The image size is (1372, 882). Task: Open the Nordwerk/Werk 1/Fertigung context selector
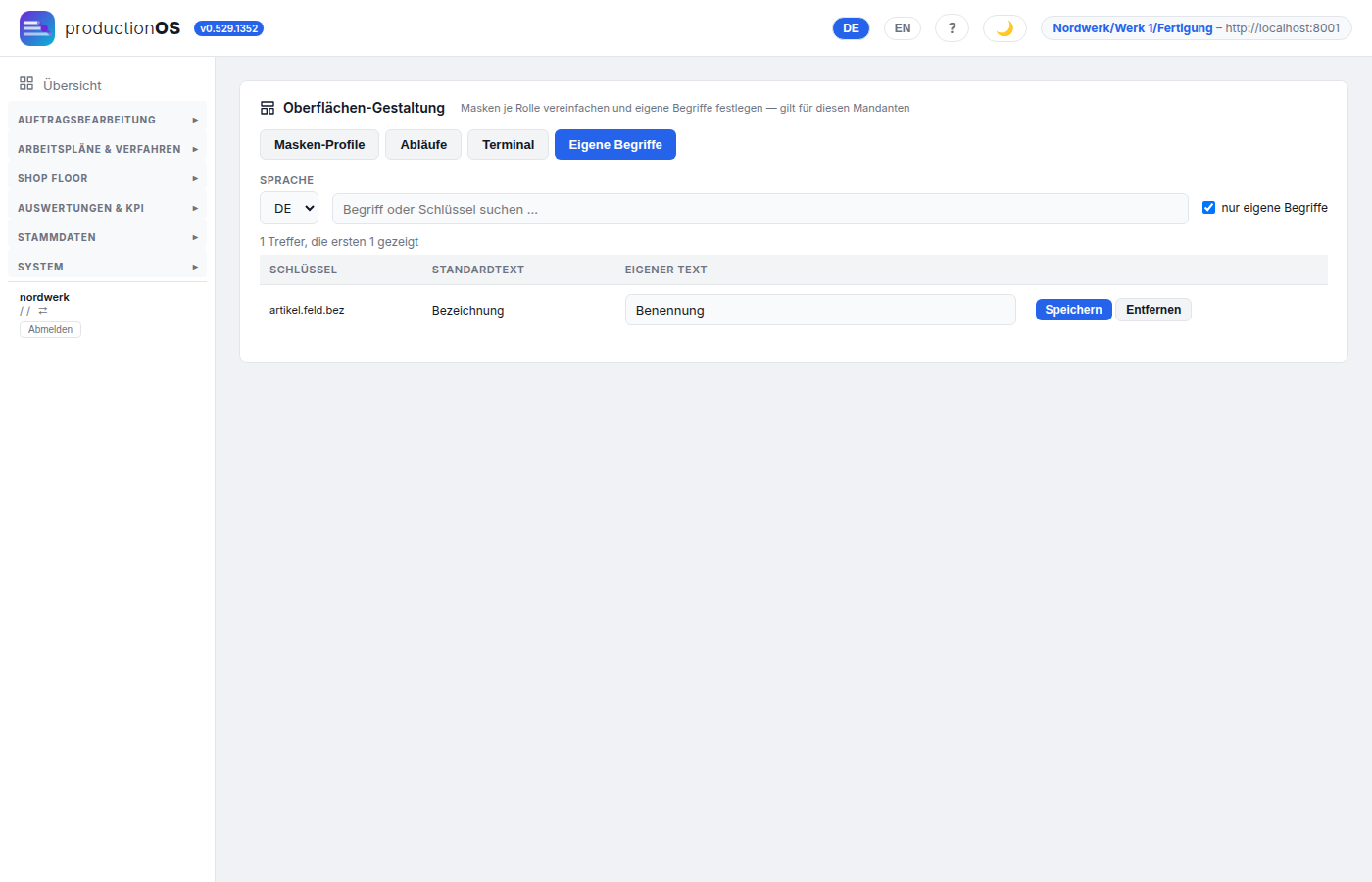(1196, 28)
